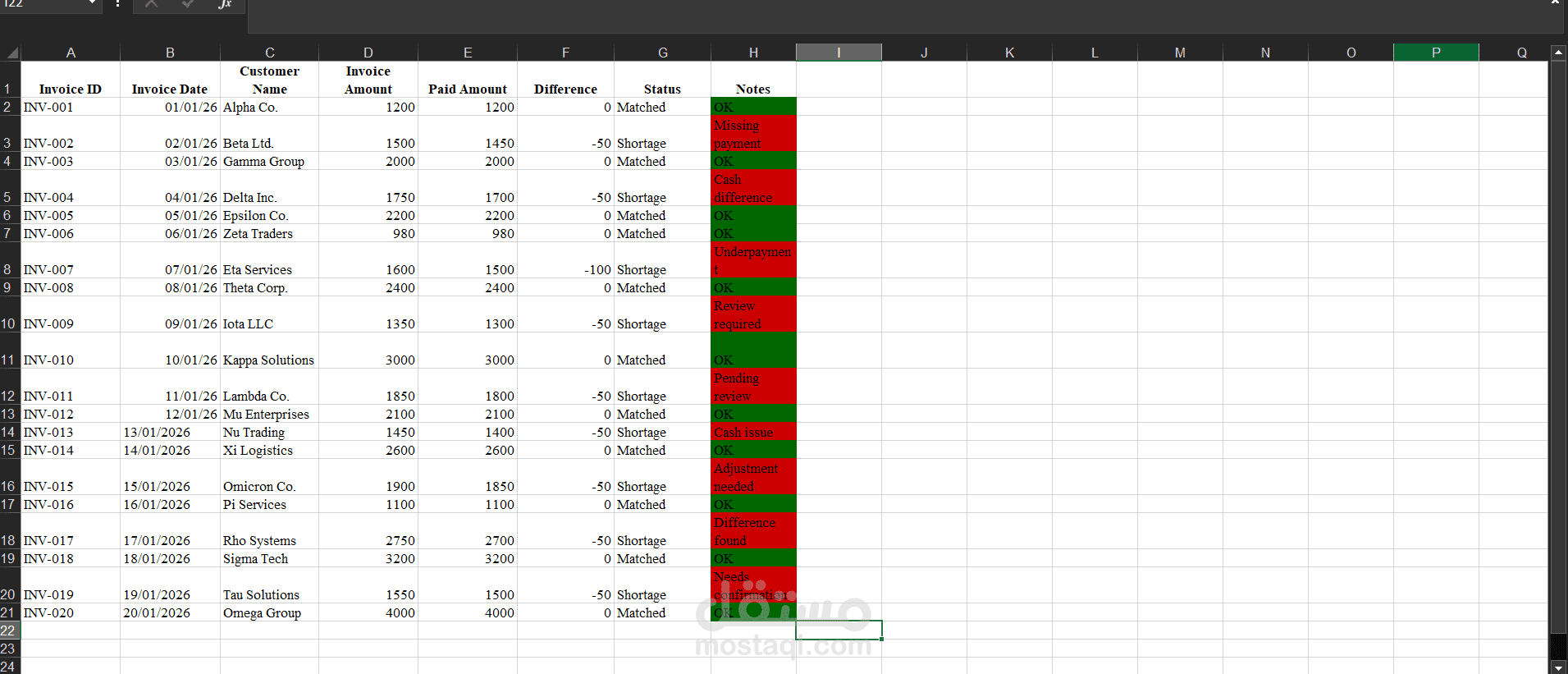Click the three-dot handle beside the Name Box
Viewport: 1568px width, 674px height.
point(118,4)
